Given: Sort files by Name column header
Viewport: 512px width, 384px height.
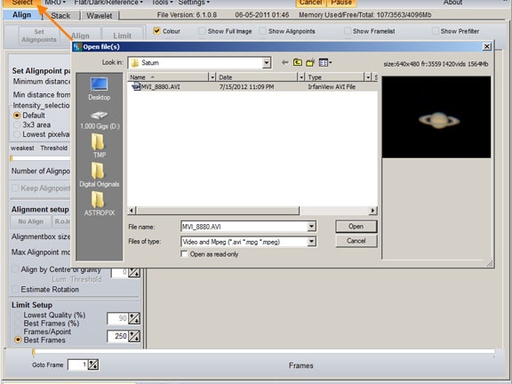Looking at the screenshot, I should click(169, 77).
